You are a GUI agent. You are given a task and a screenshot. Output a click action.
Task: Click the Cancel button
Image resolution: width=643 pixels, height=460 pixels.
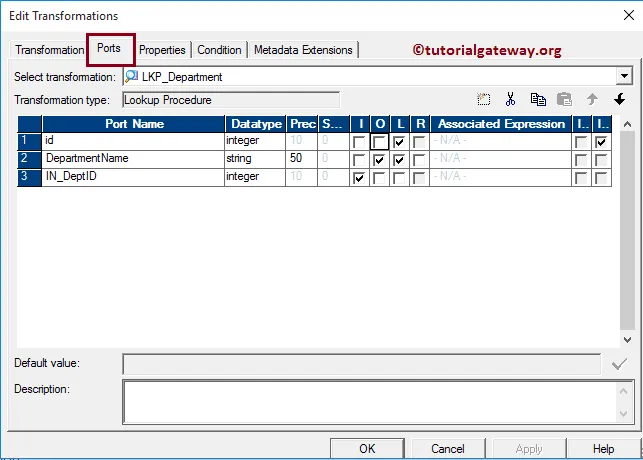pos(447,449)
